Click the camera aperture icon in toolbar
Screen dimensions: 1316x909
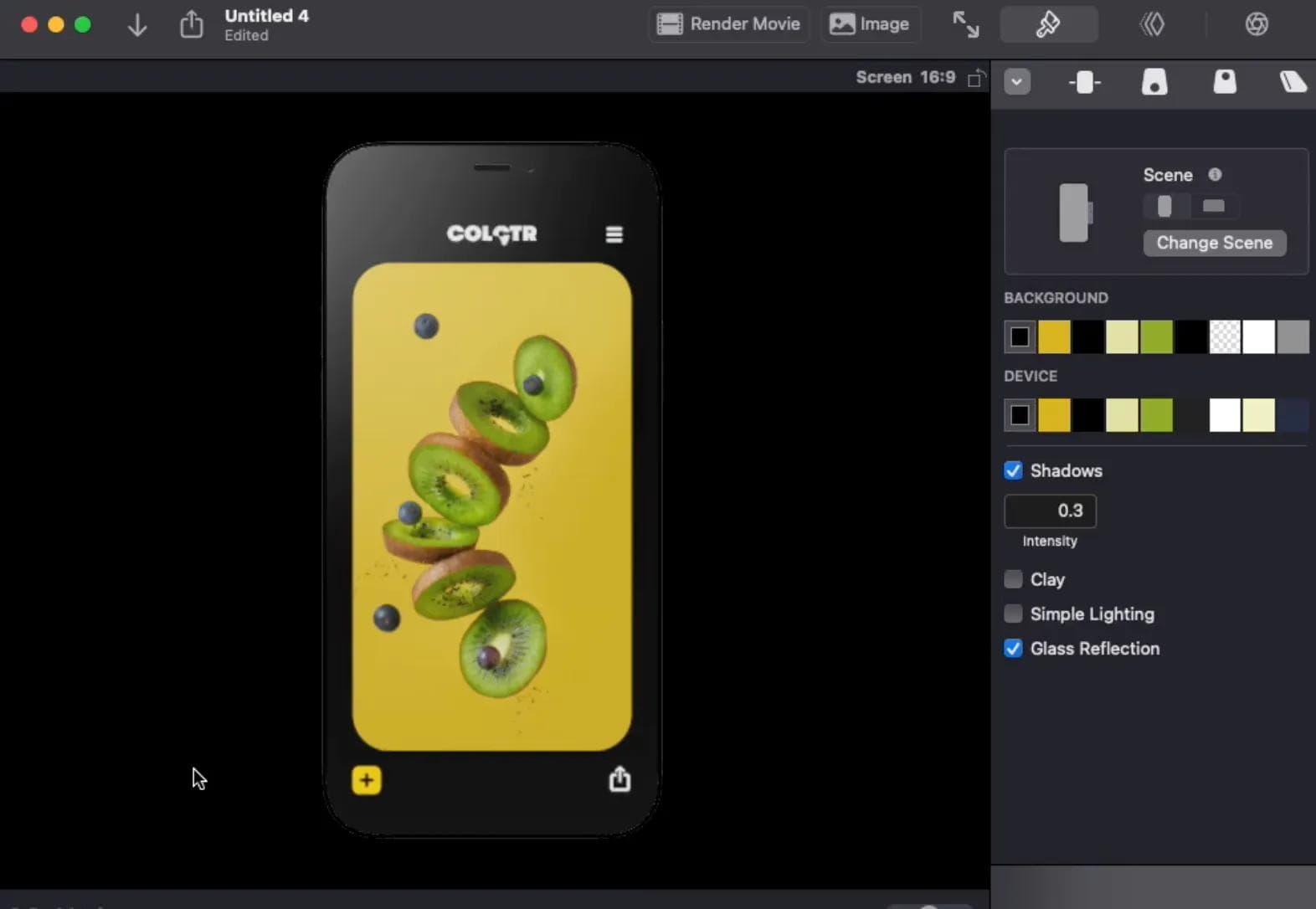coord(1256,24)
